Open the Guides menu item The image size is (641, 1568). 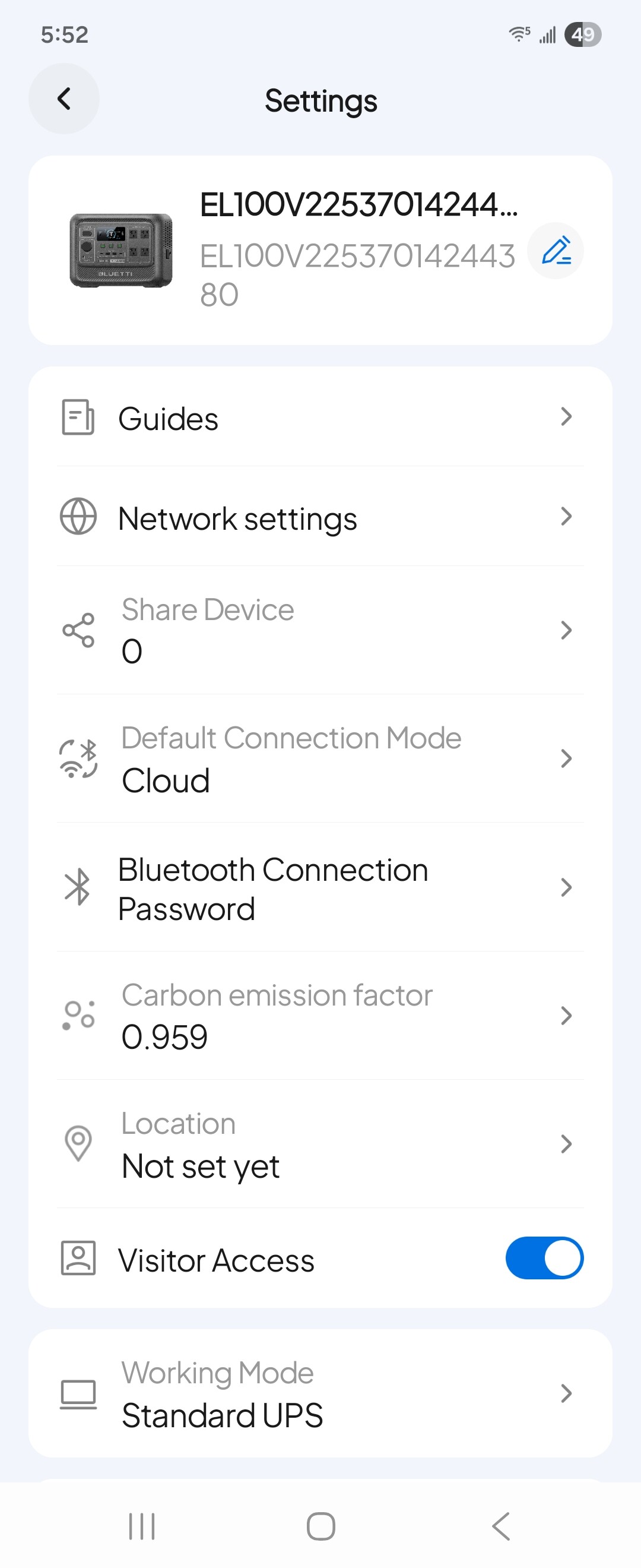click(169, 419)
